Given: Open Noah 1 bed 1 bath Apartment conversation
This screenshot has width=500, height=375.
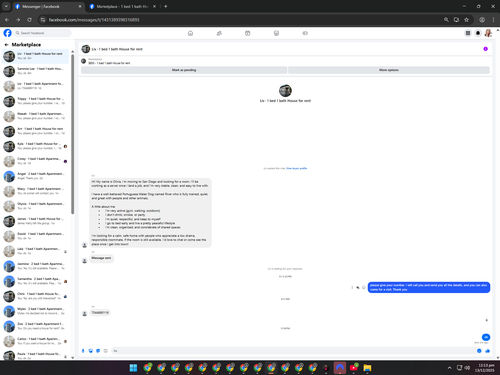Looking at the screenshot, I should click(x=36, y=116).
